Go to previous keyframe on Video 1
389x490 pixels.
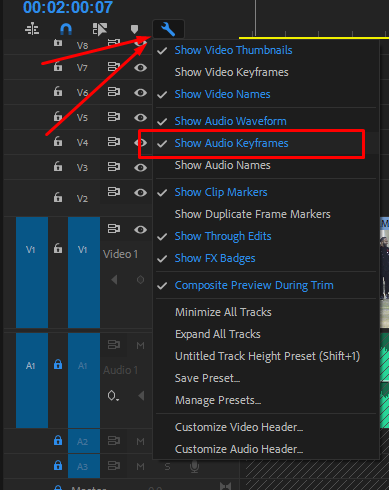[114, 279]
